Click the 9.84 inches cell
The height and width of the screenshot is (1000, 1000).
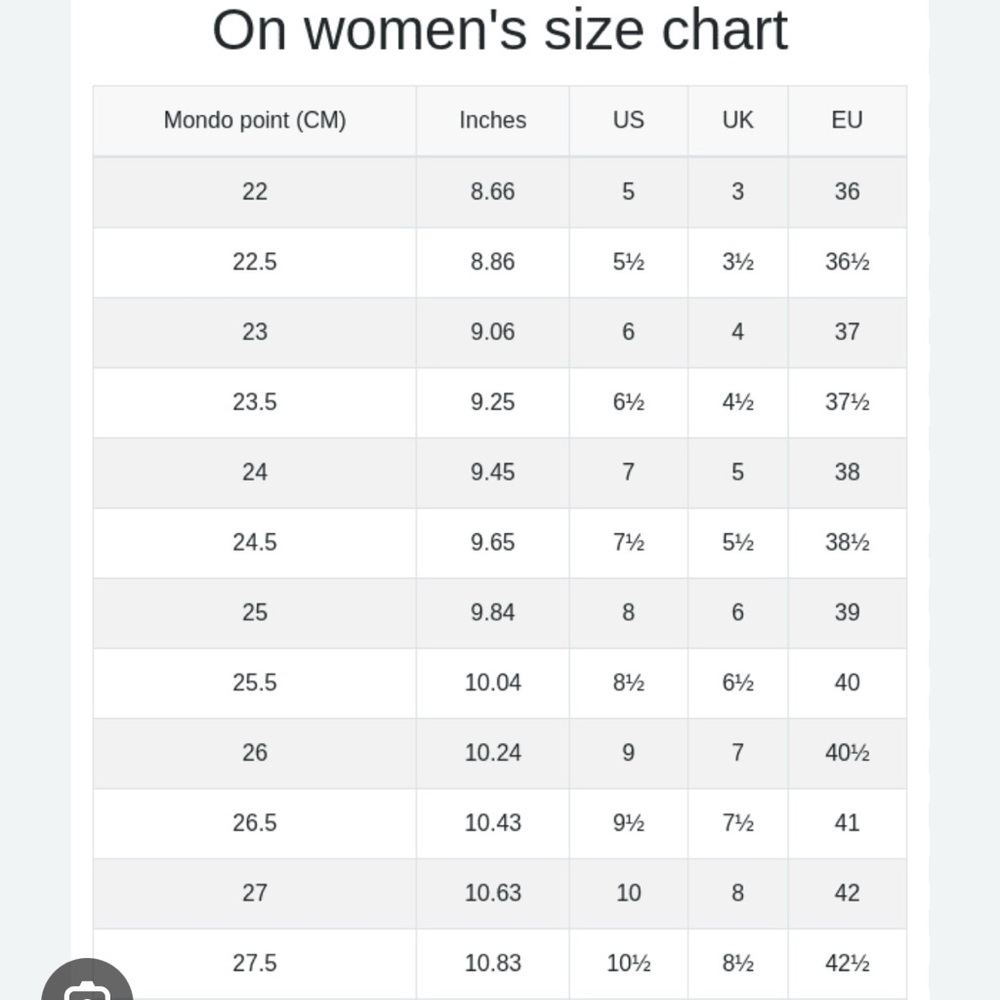[492, 613]
